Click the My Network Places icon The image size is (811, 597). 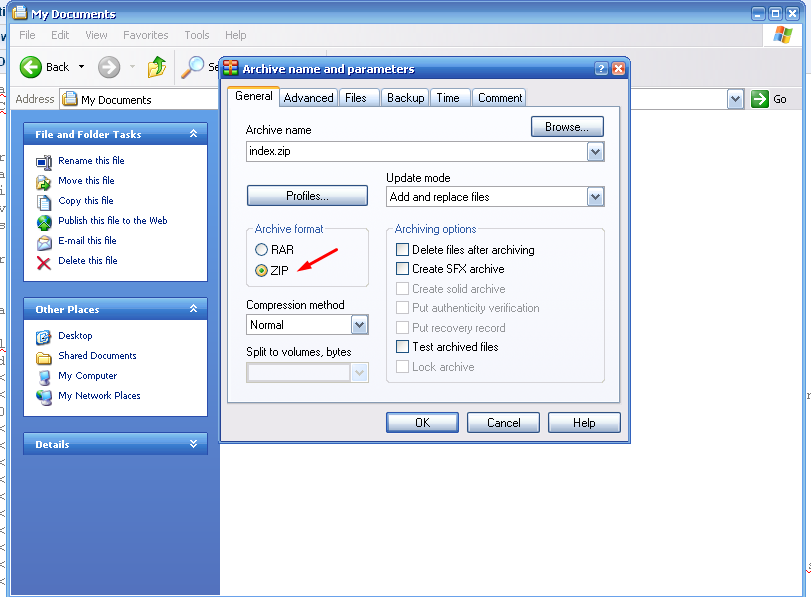[44, 397]
